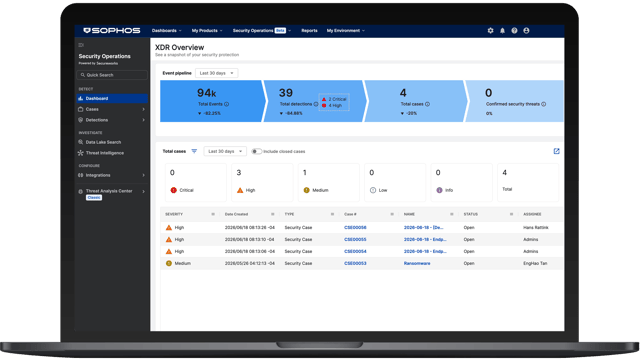The image size is (640, 360).
Task: Click the info icon beside Total cases pipeline
Action: tap(427, 104)
